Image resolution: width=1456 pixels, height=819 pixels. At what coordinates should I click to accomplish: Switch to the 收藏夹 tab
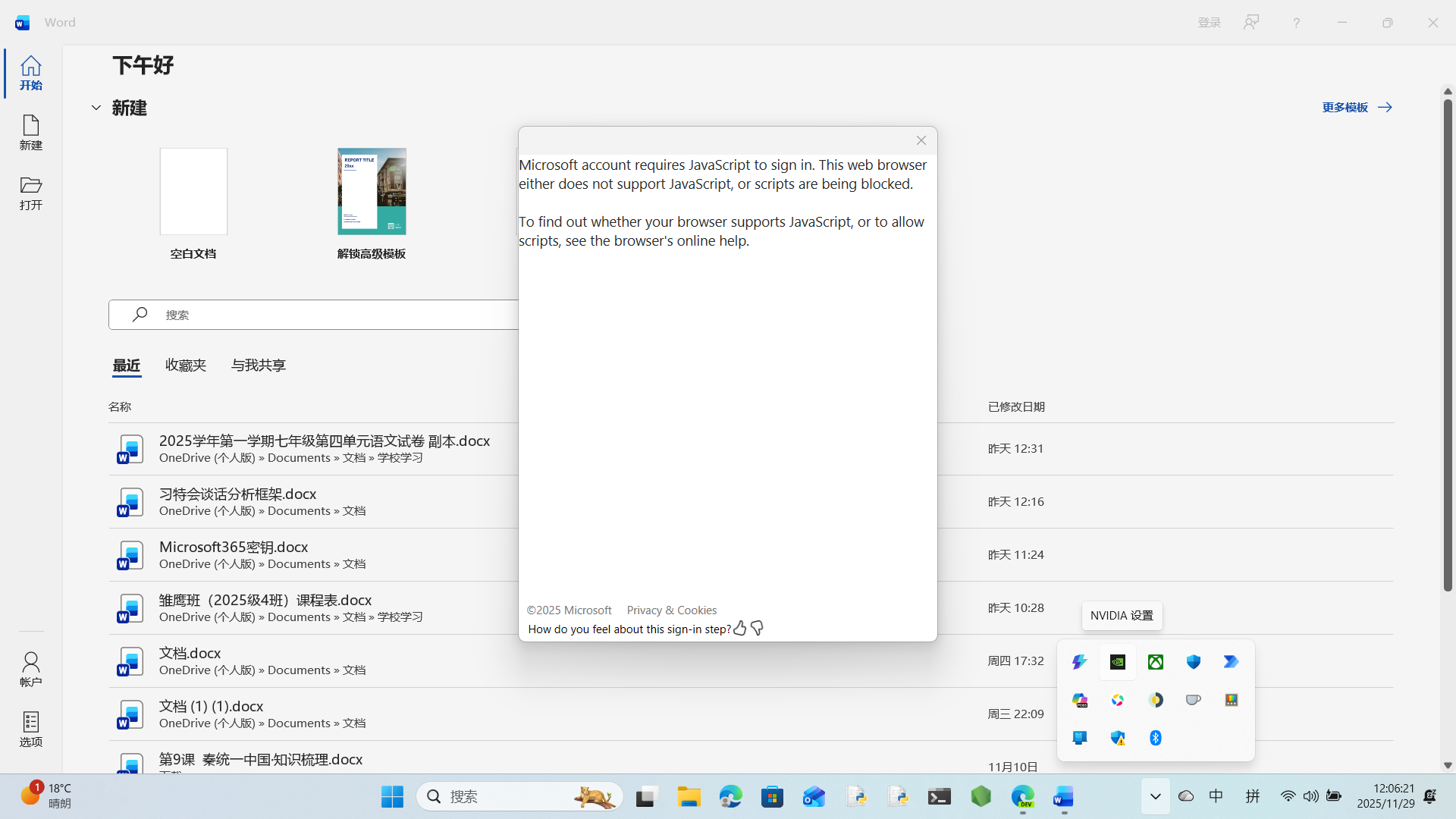(186, 365)
